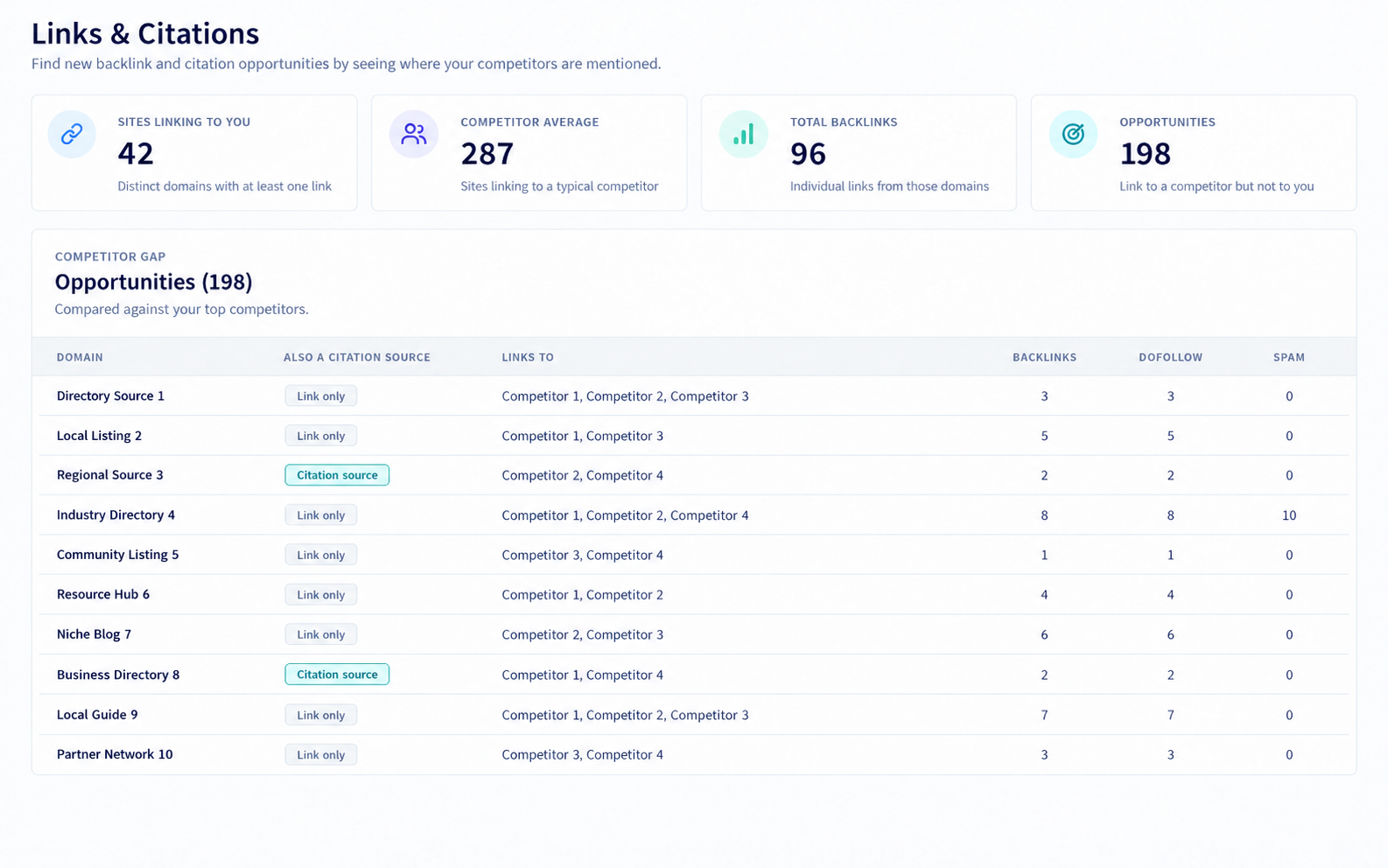Open the Local Listing 2 domain
This screenshot has height=868, width=1388.
(99, 436)
